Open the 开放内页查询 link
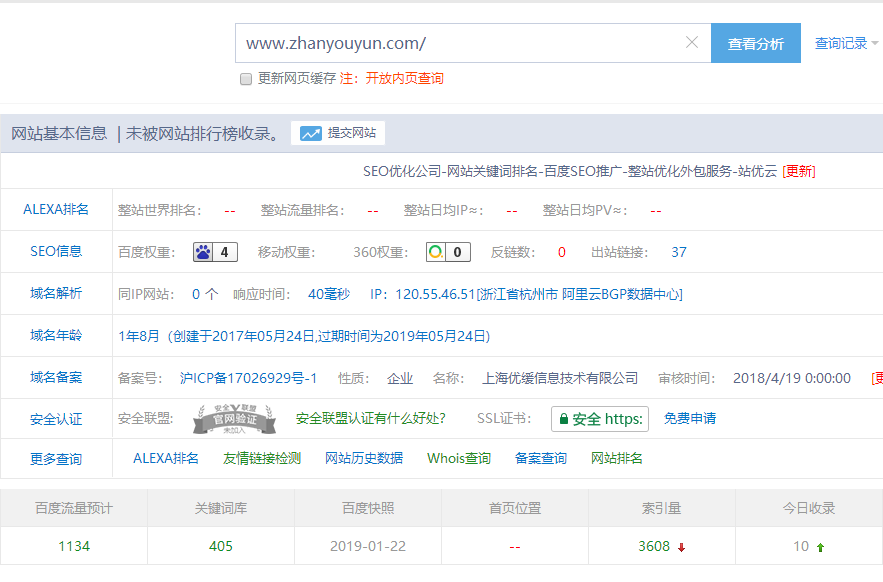This screenshot has height=582, width=883. 404,78
